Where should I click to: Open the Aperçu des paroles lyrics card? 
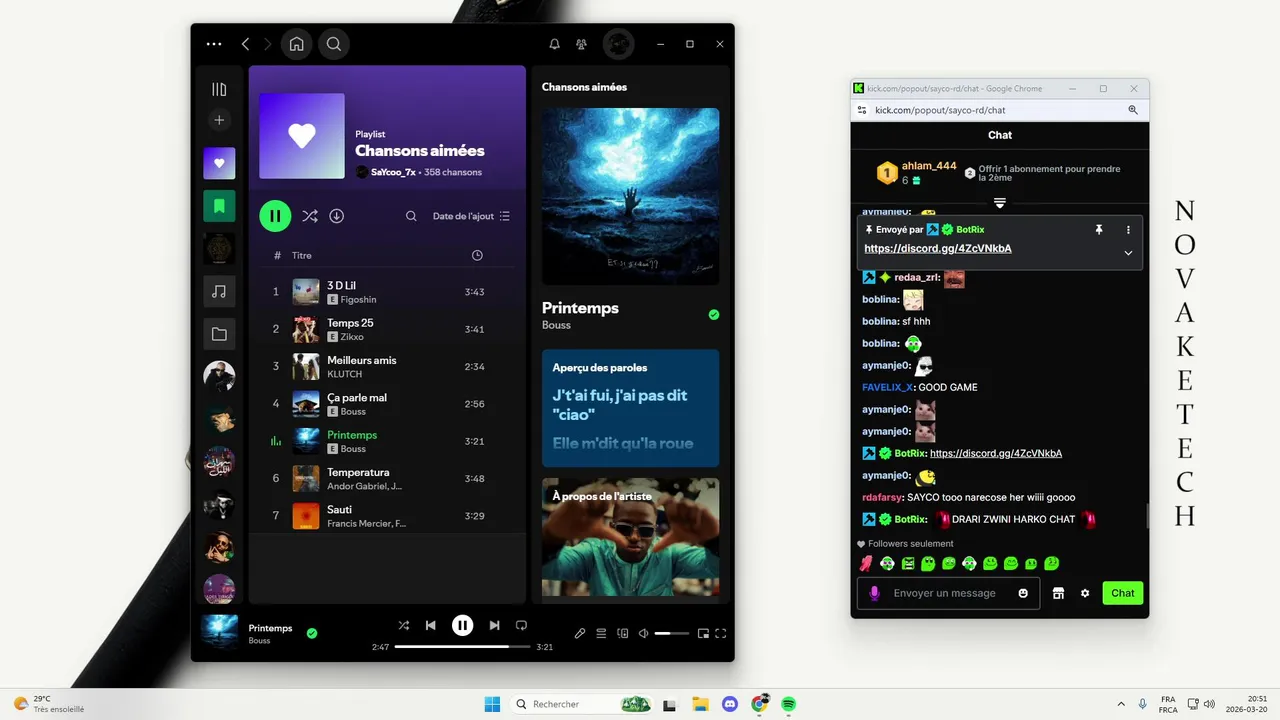pyautogui.click(x=630, y=408)
